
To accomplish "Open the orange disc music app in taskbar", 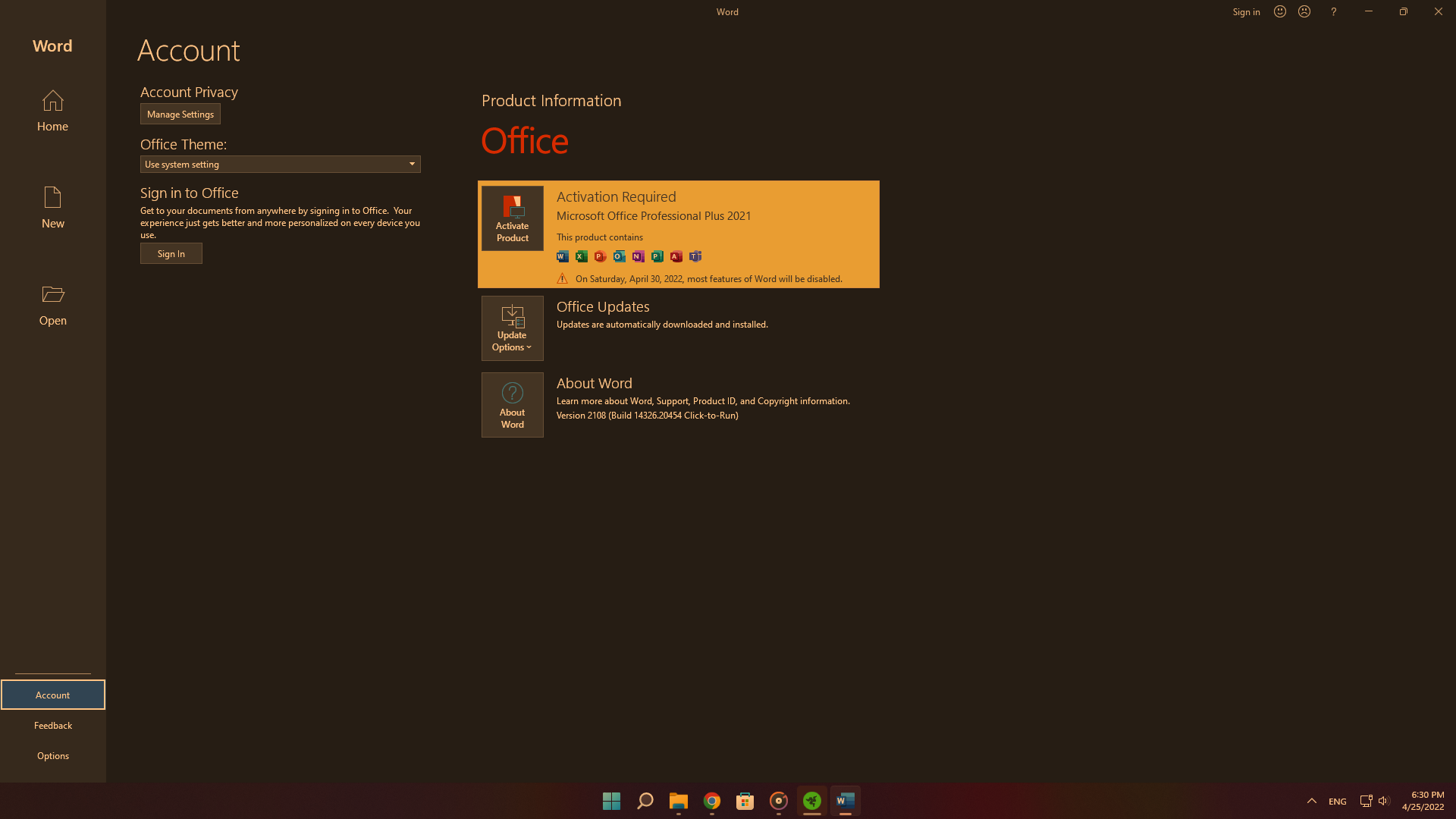I will point(779,801).
